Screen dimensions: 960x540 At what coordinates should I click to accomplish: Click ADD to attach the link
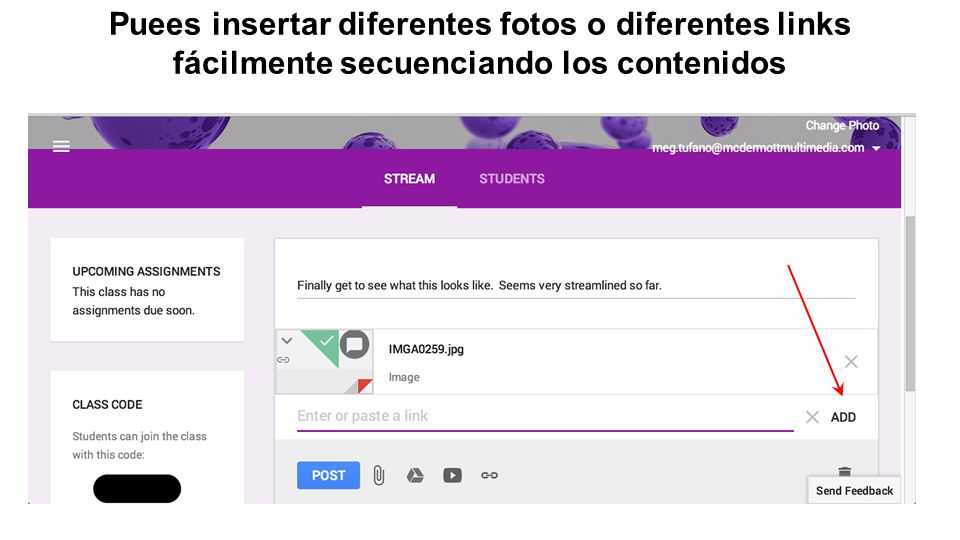tap(843, 417)
